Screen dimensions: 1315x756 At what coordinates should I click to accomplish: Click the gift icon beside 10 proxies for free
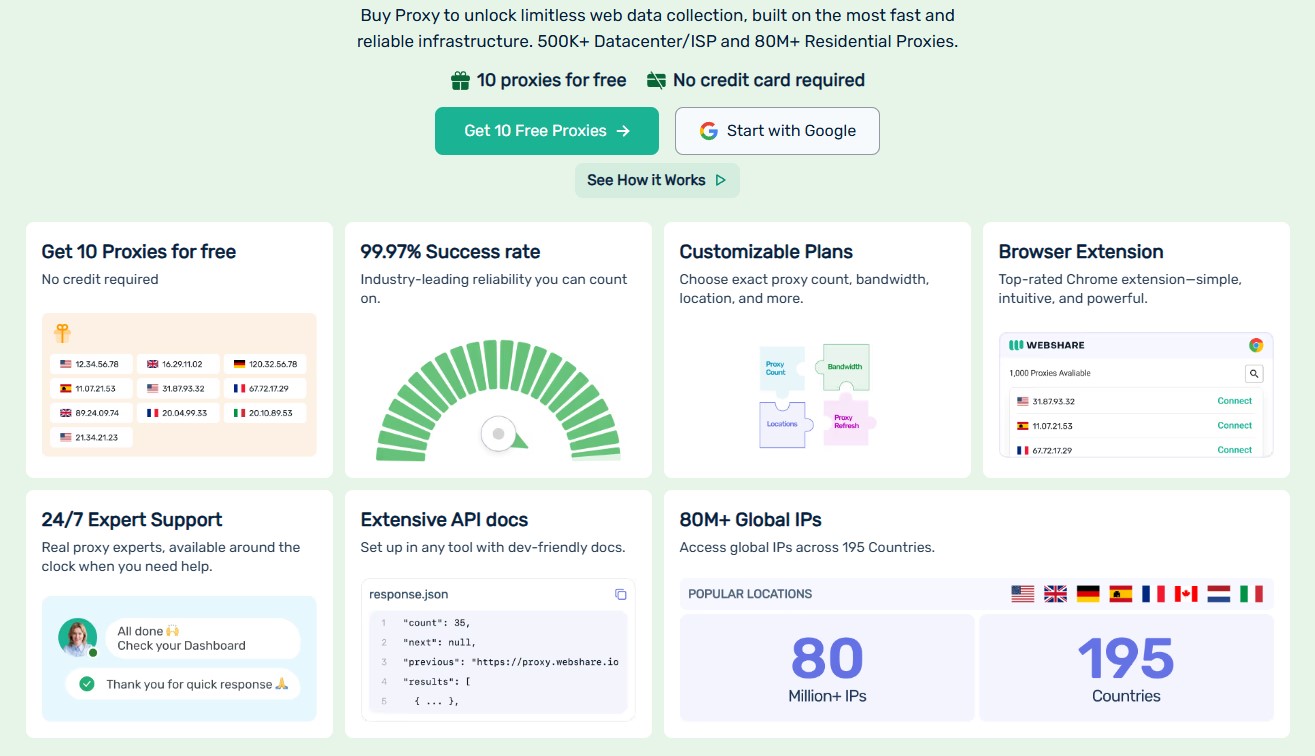460,80
